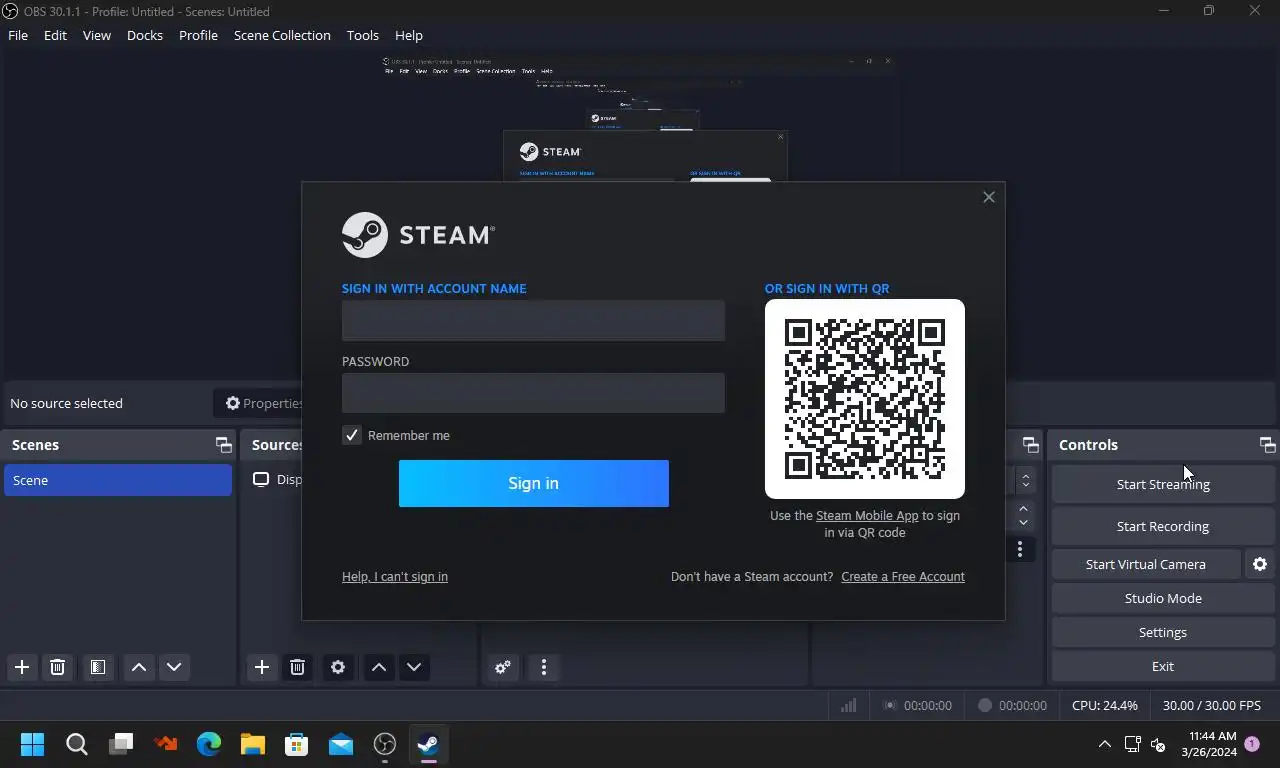Focus the Steam password field
The width and height of the screenshot is (1280, 768).
(x=533, y=393)
